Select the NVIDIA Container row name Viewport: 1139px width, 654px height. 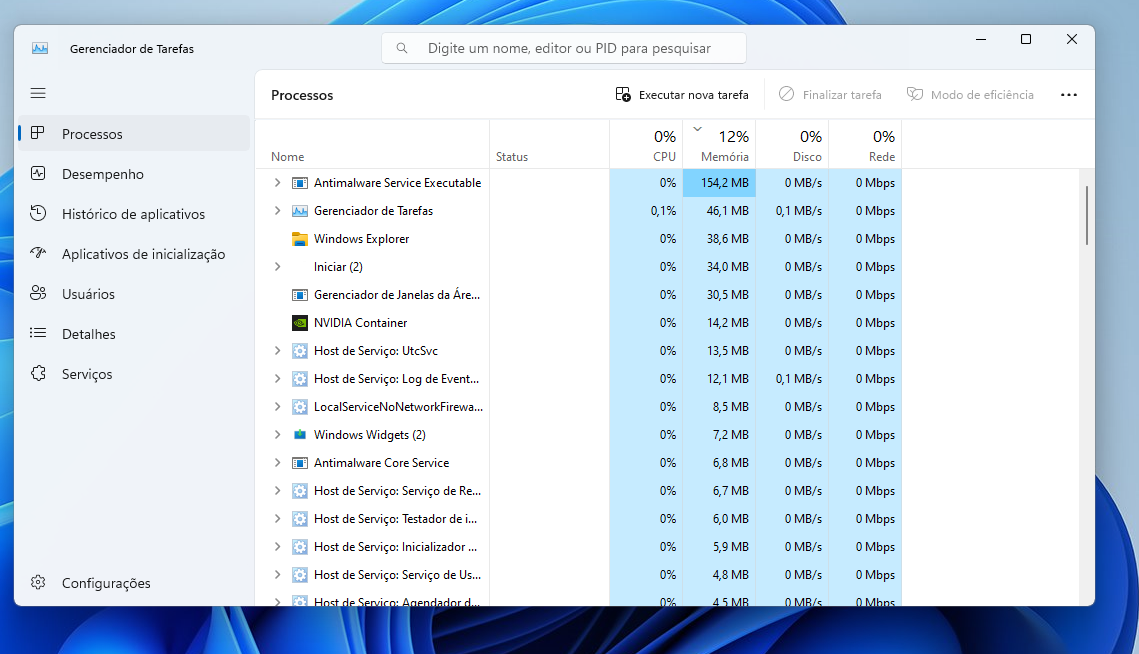(360, 323)
